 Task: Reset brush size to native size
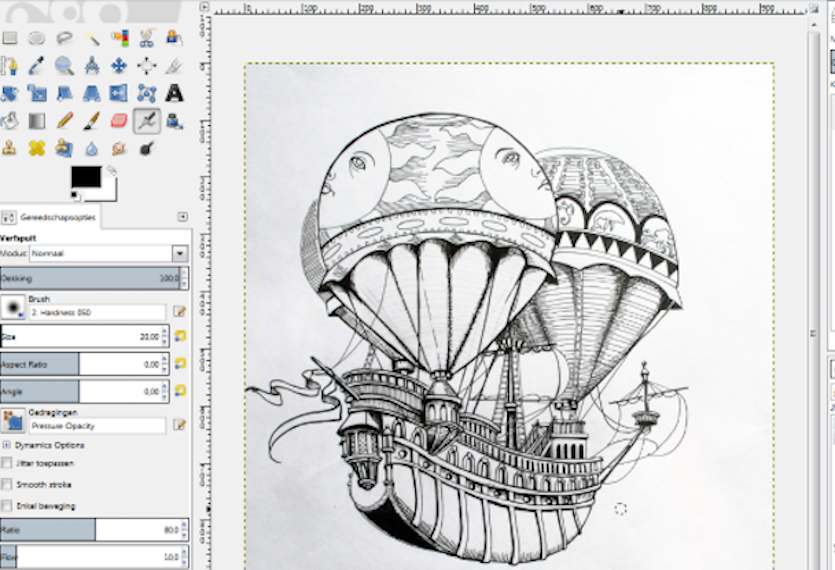180,336
